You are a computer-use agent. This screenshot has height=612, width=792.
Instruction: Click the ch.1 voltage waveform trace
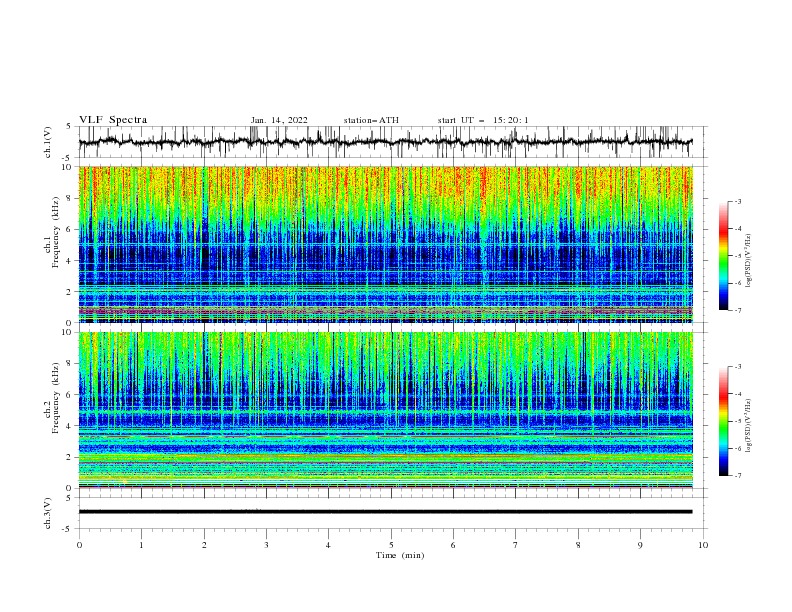pos(385,142)
